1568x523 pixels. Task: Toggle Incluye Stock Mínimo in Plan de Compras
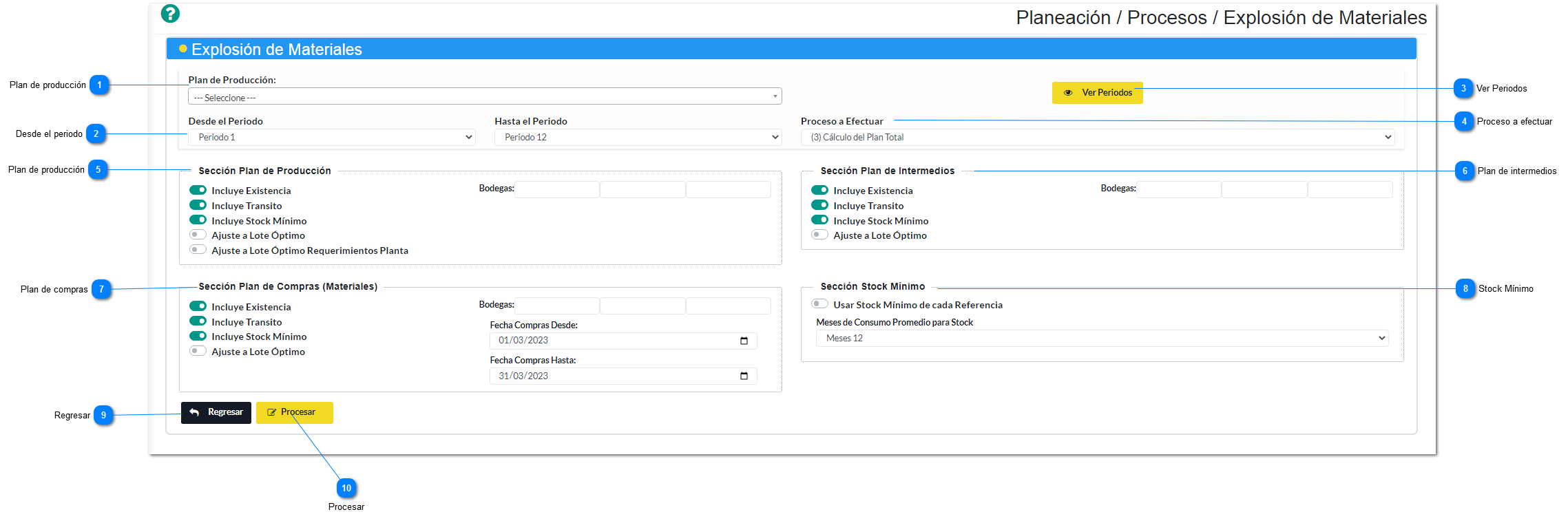coord(198,336)
